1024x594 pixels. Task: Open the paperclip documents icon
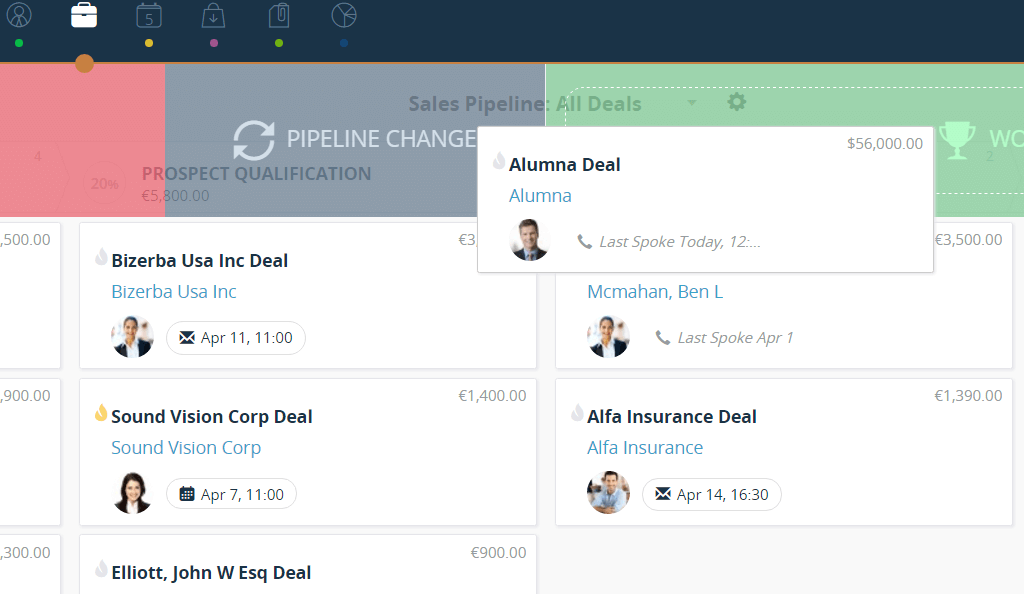[x=279, y=16]
